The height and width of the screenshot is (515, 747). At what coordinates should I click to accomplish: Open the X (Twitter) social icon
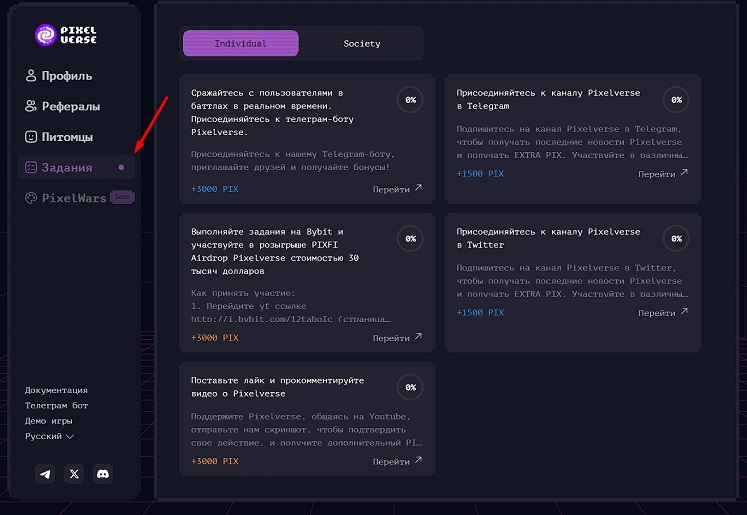74,474
